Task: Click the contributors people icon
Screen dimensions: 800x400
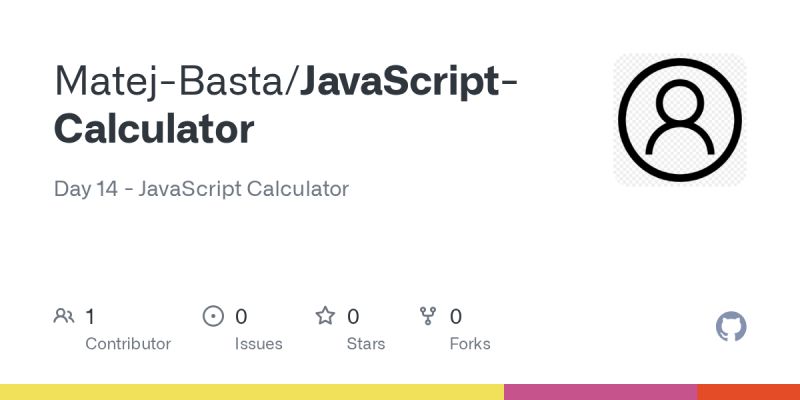Action: (x=64, y=317)
